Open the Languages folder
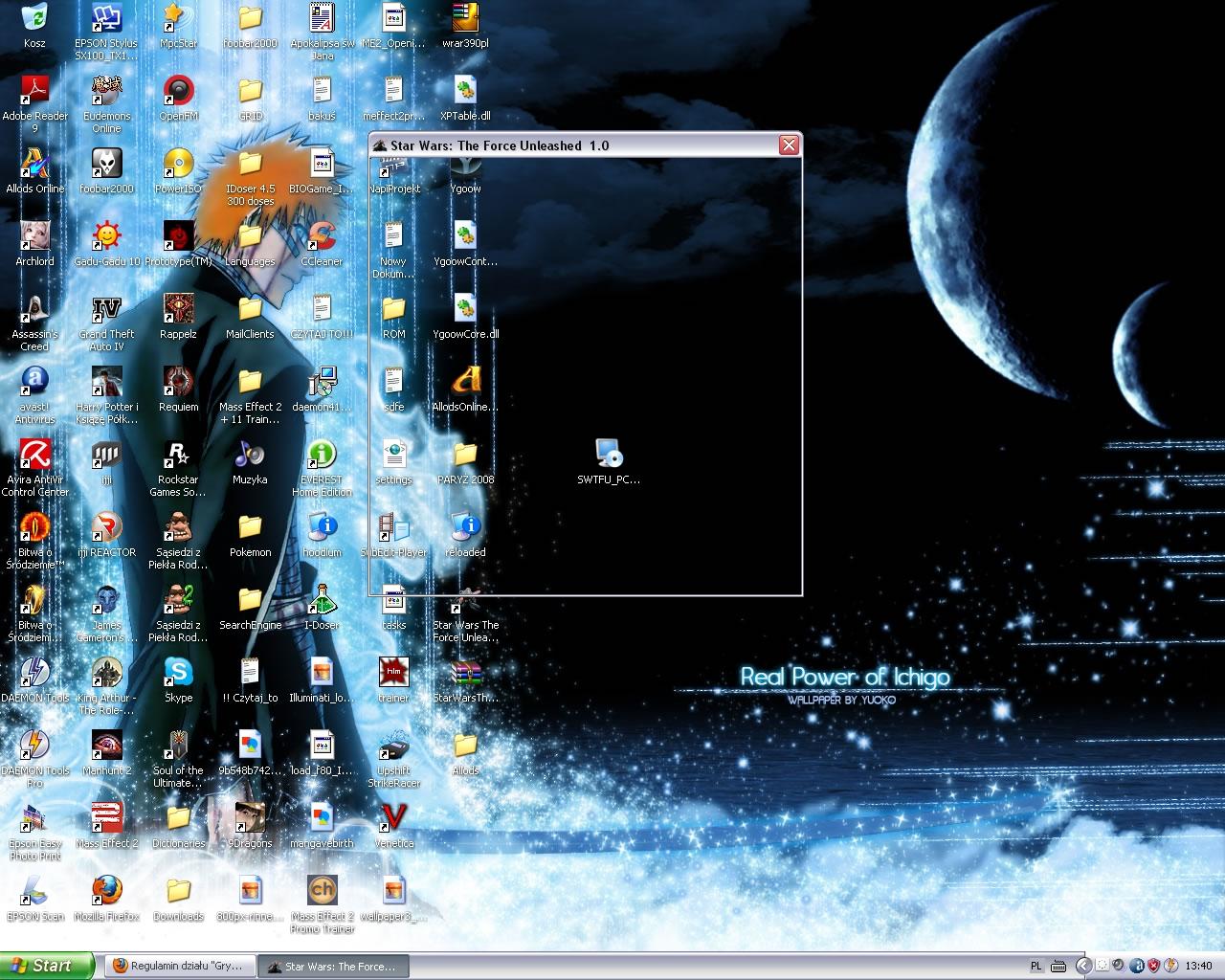Screen dimensions: 1225x980 point(250,244)
